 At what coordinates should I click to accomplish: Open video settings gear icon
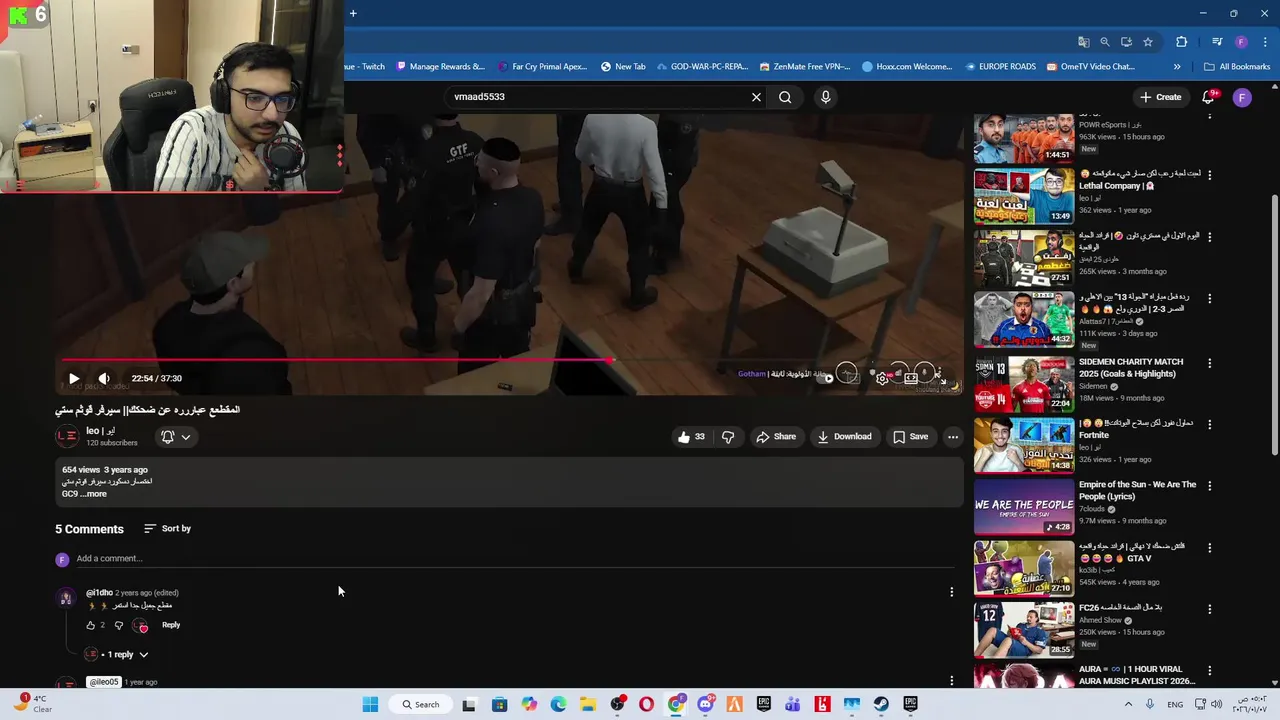tap(882, 378)
